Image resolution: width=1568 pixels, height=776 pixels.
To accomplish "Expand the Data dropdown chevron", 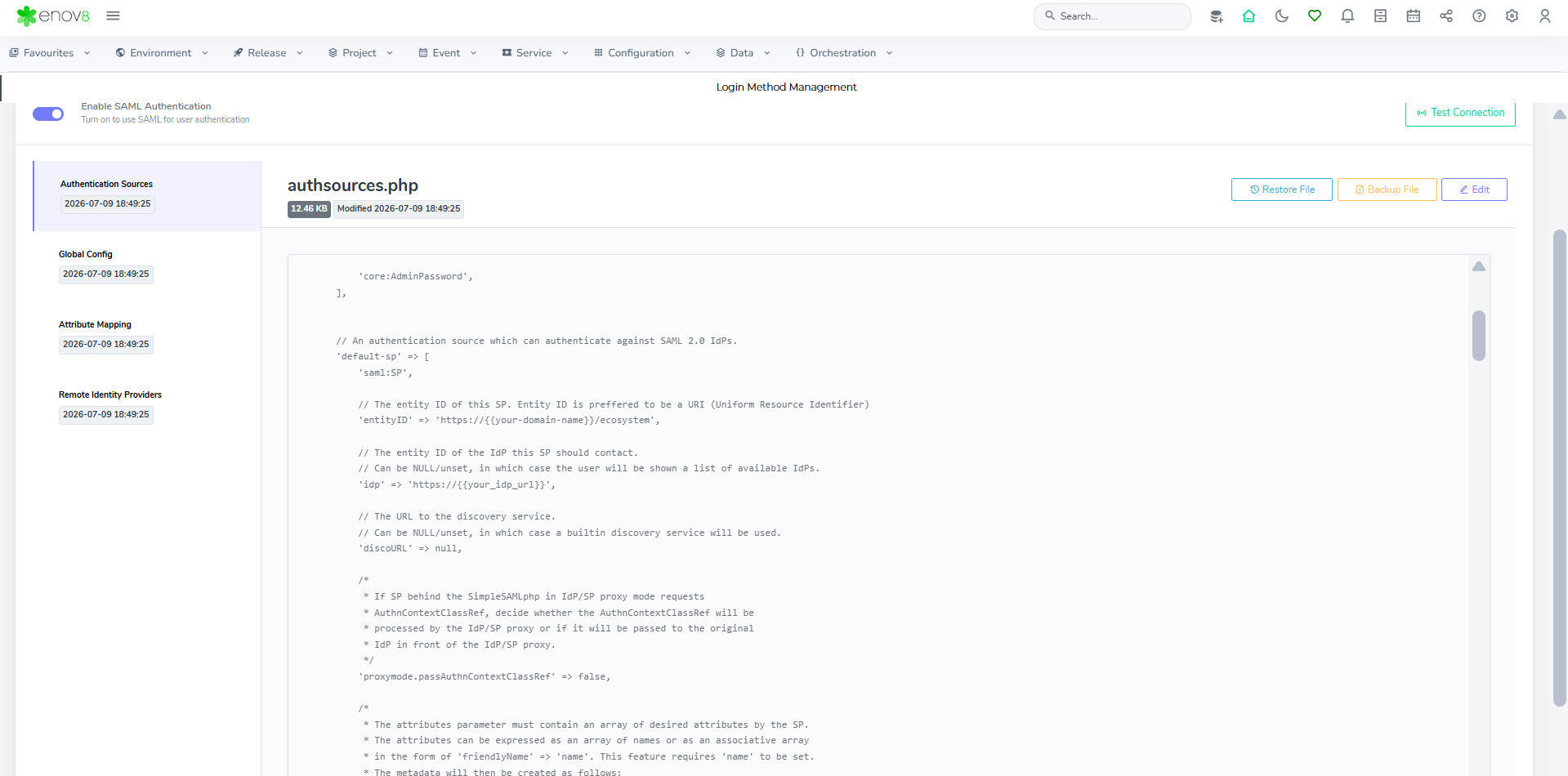I will pos(767,53).
